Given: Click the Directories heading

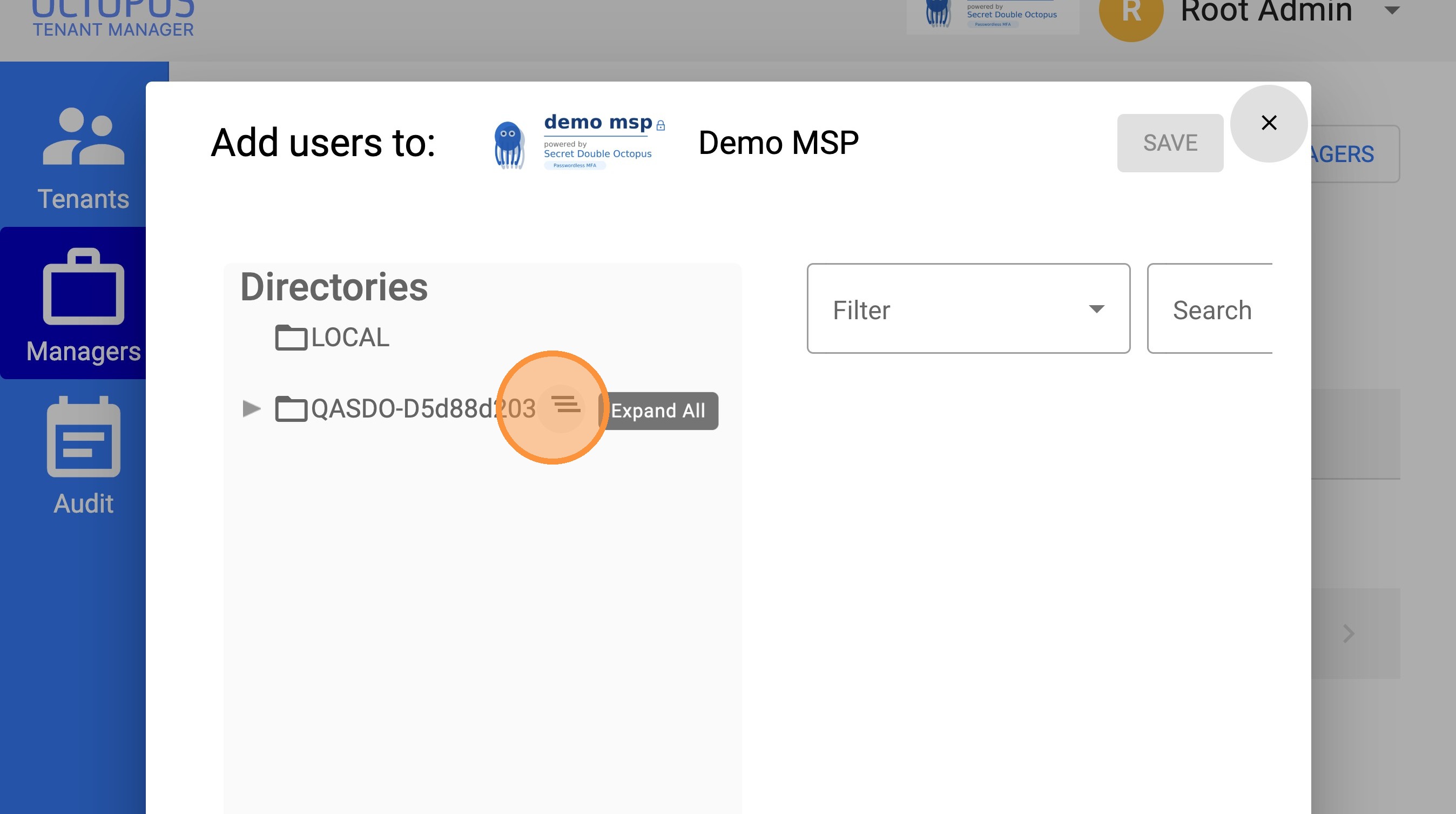Looking at the screenshot, I should [x=334, y=287].
